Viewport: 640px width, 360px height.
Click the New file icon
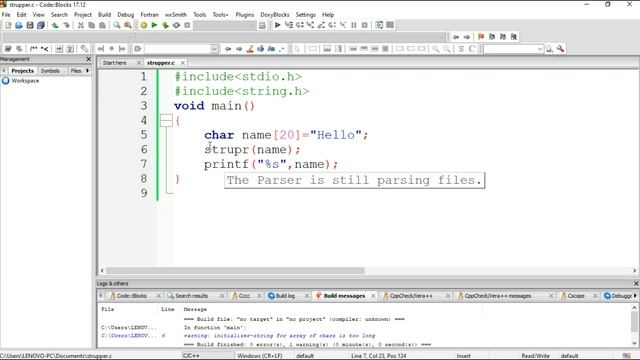pos(8,25)
